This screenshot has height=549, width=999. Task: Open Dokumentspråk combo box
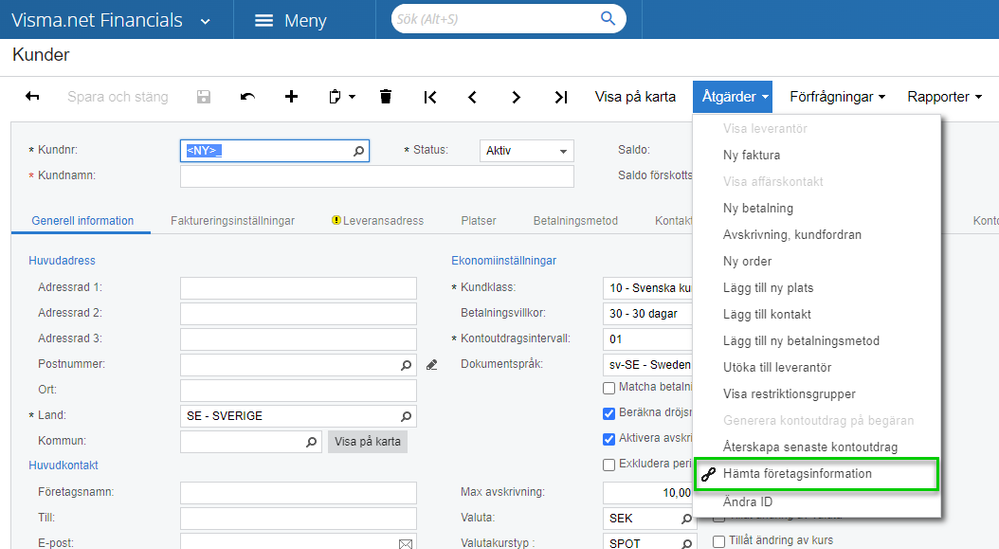[x=647, y=365]
